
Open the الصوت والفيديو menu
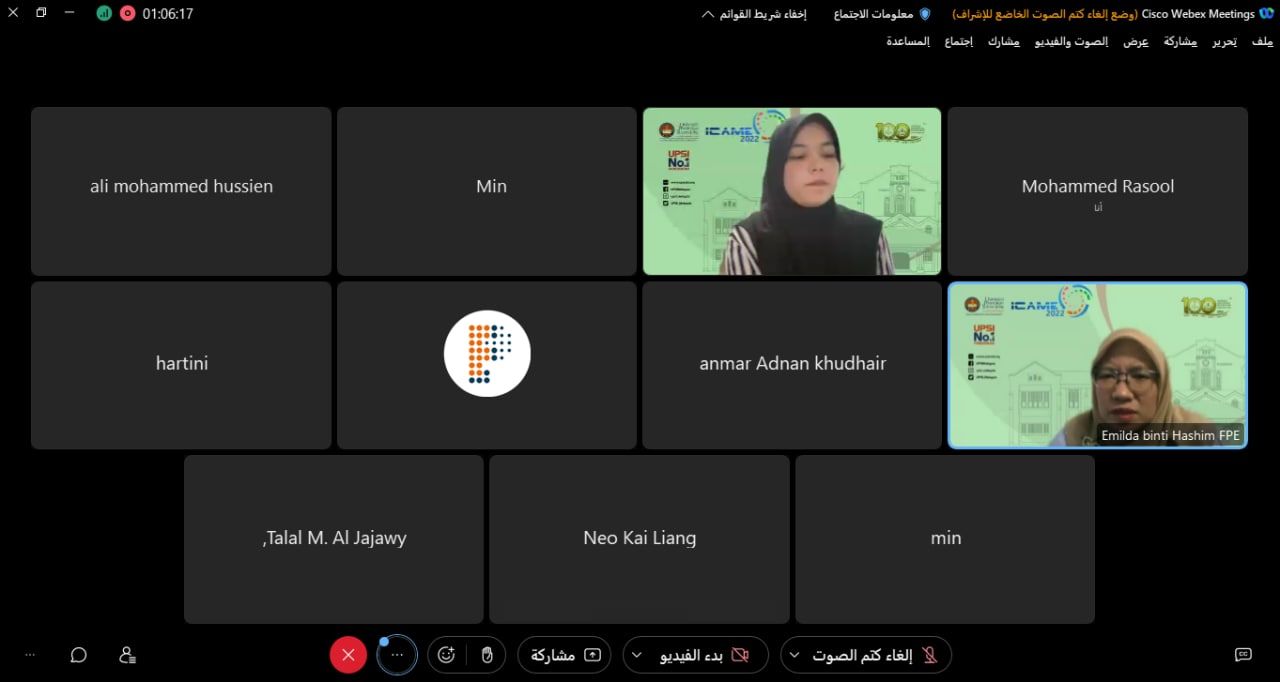pos(1071,41)
